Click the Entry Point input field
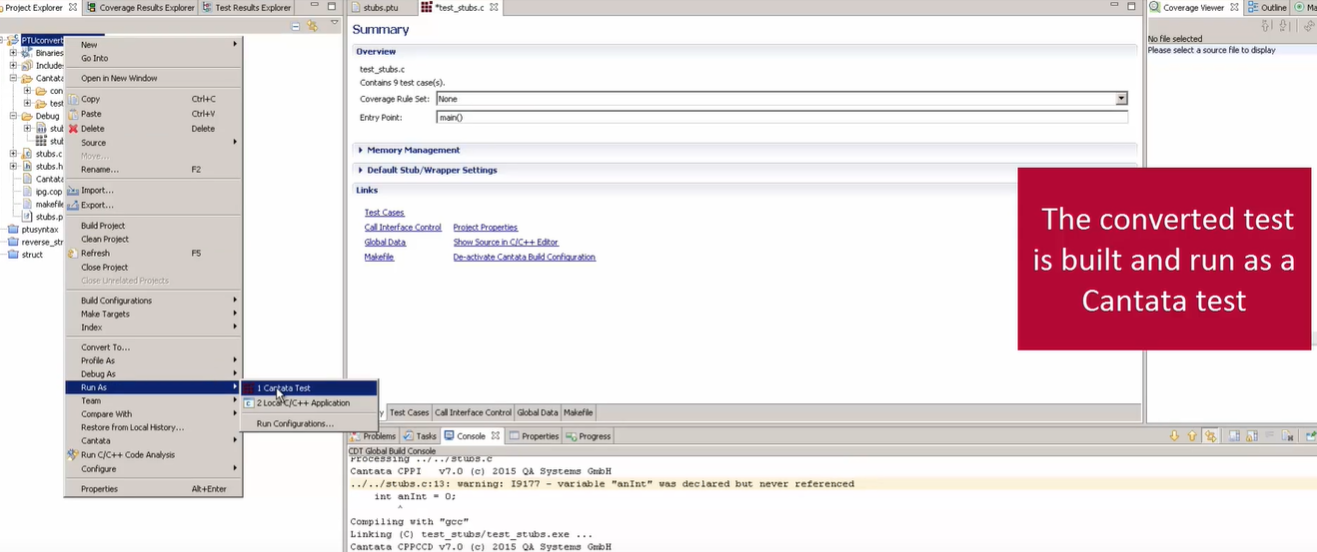 (782, 117)
